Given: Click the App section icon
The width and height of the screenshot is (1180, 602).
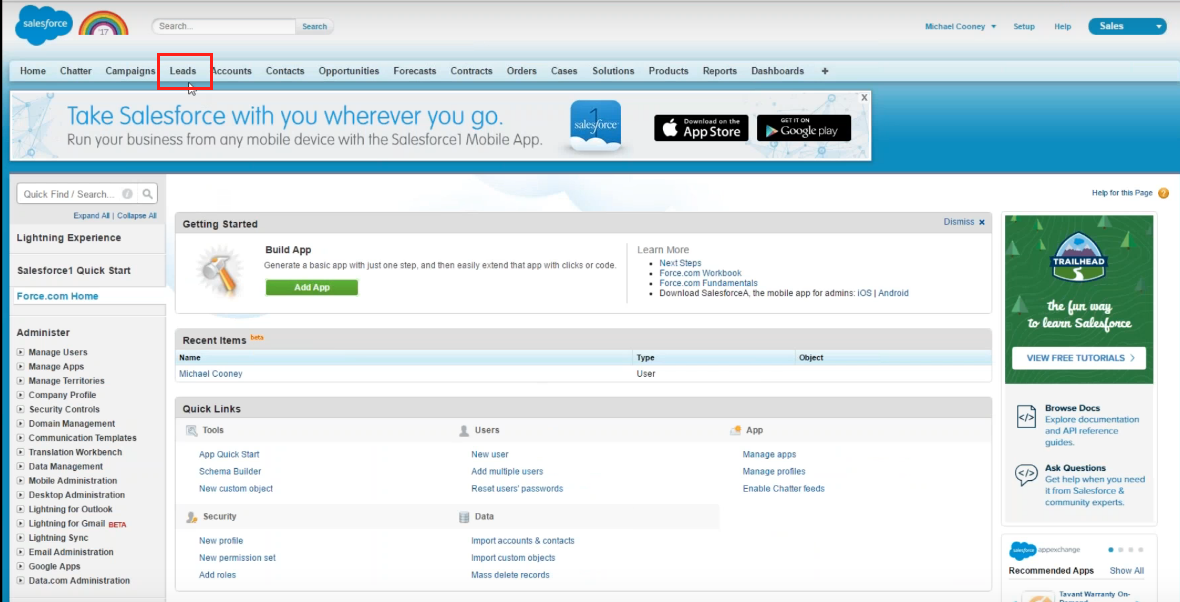Looking at the screenshot, I should (x=736, y=430).
